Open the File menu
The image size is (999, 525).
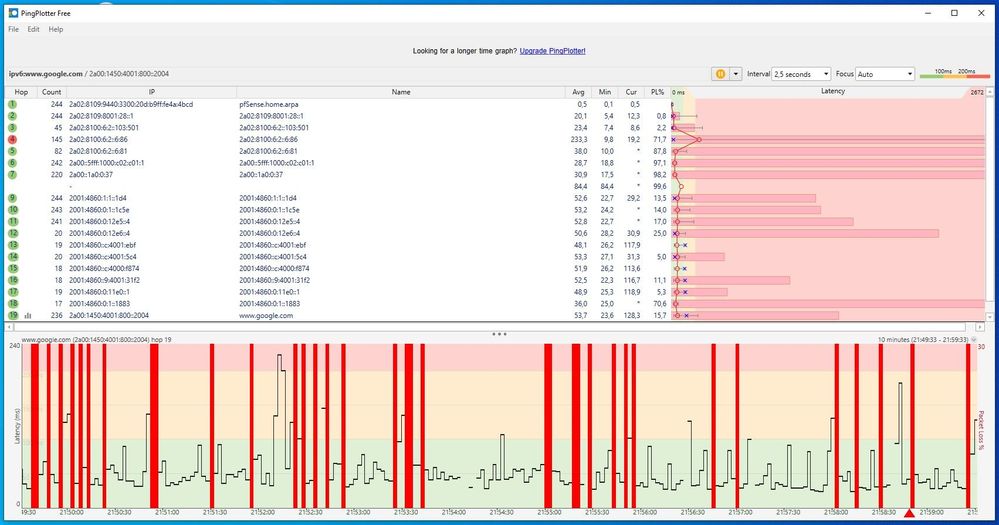(x=13, y=29)
